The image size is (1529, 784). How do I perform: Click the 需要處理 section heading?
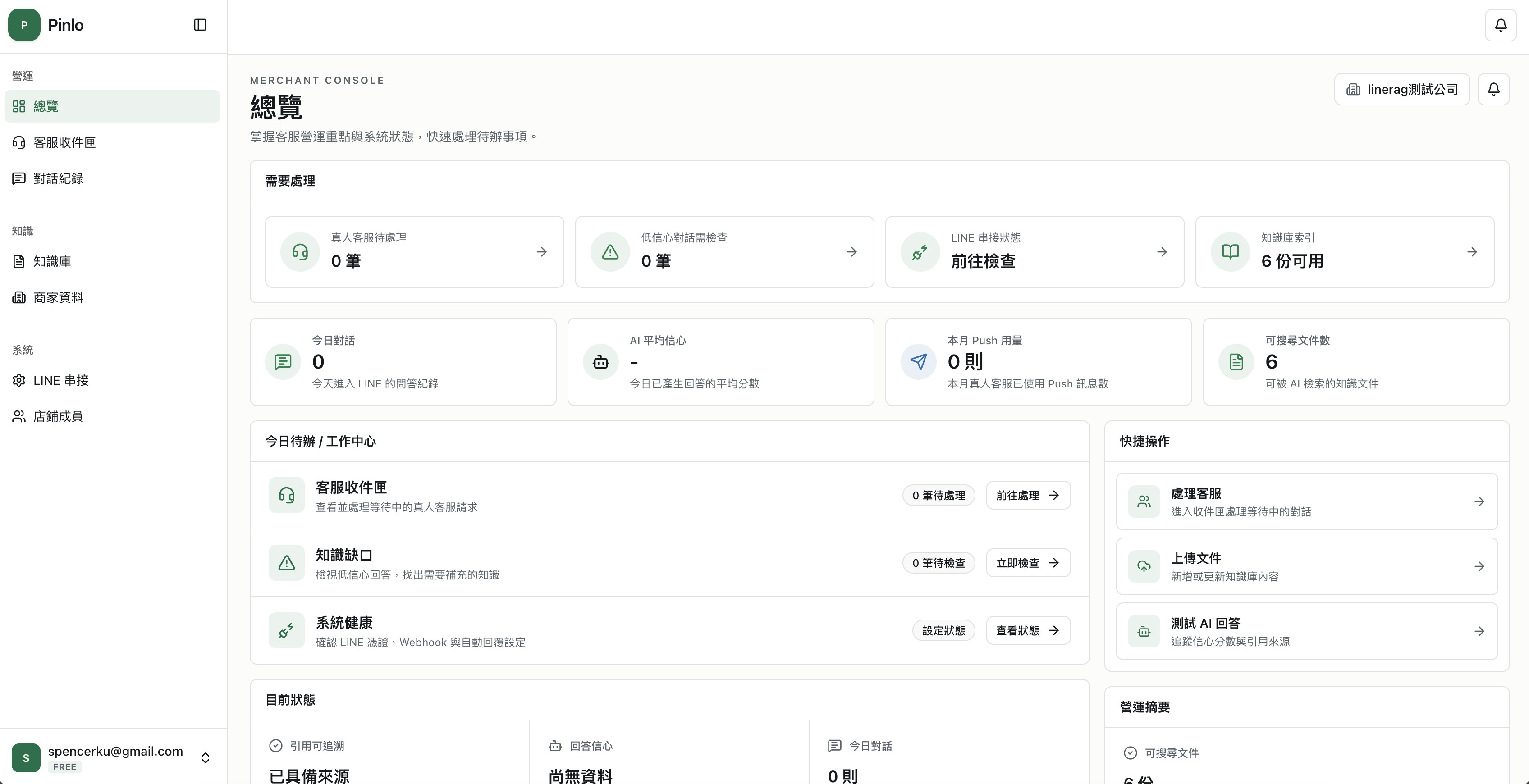click(290, 180)
